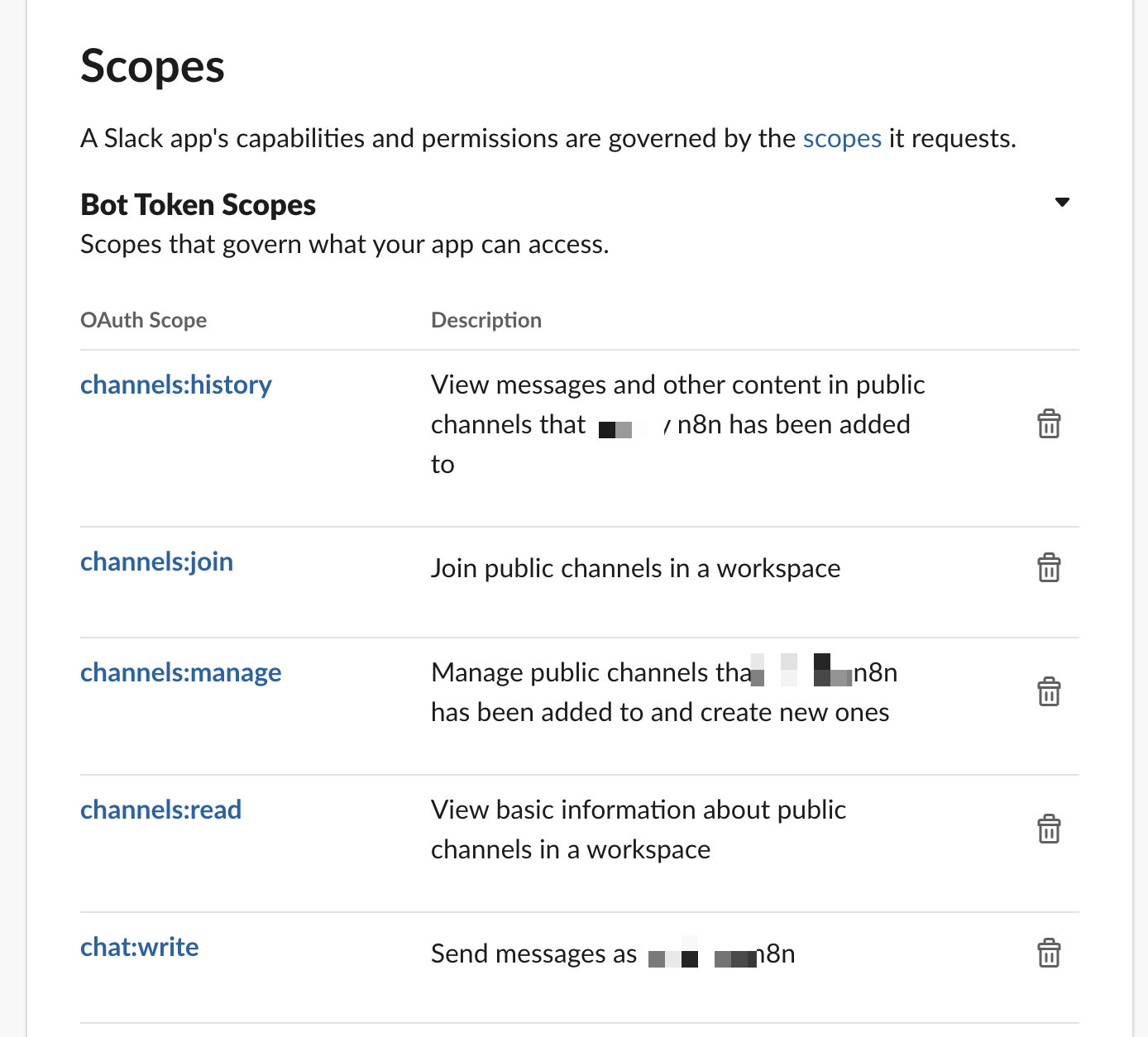
Task: Click "Join public channels in a workspace" text
Action: (635, 568)
